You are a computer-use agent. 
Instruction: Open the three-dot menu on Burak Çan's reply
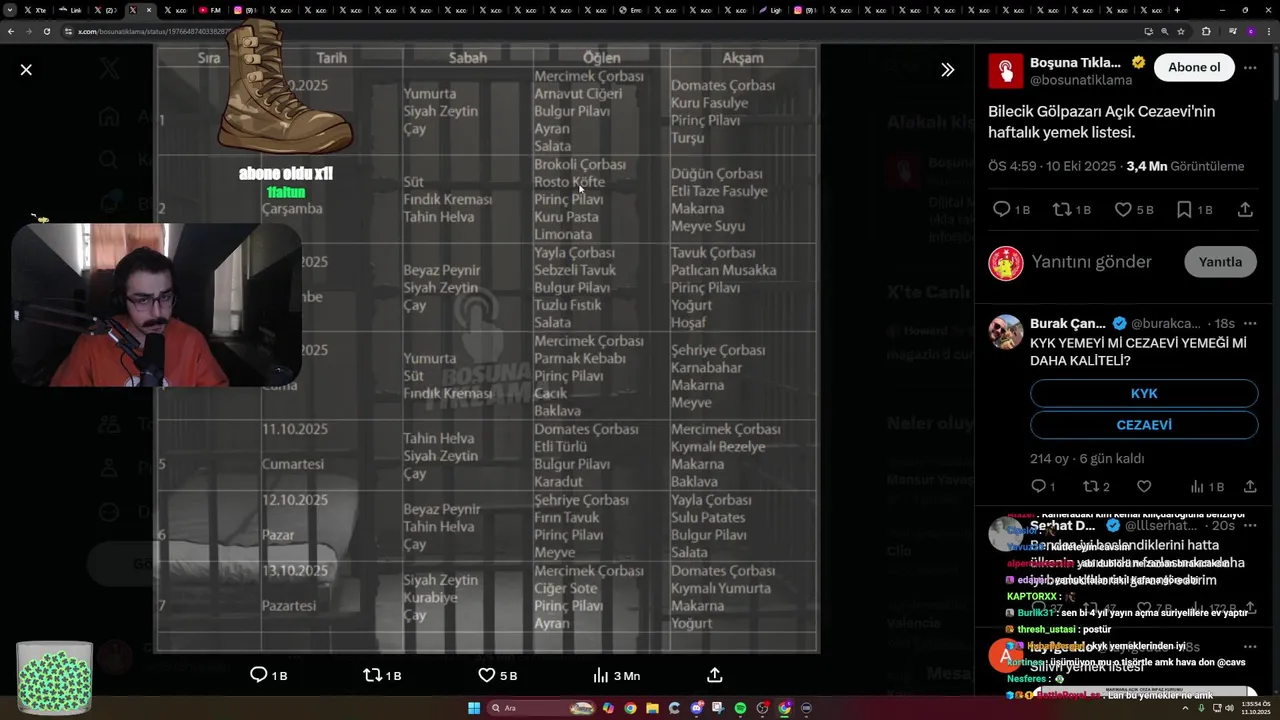[x=1250, y=324]
